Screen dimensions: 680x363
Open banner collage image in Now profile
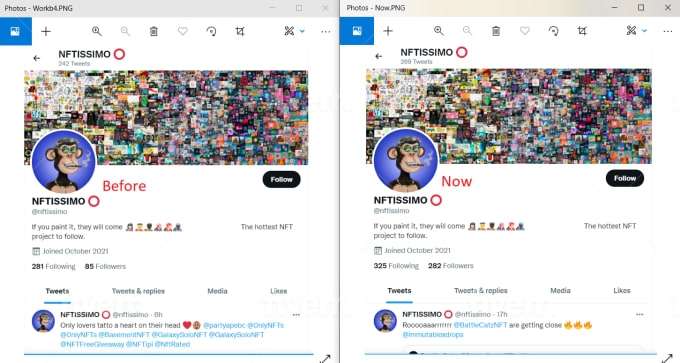509,116
